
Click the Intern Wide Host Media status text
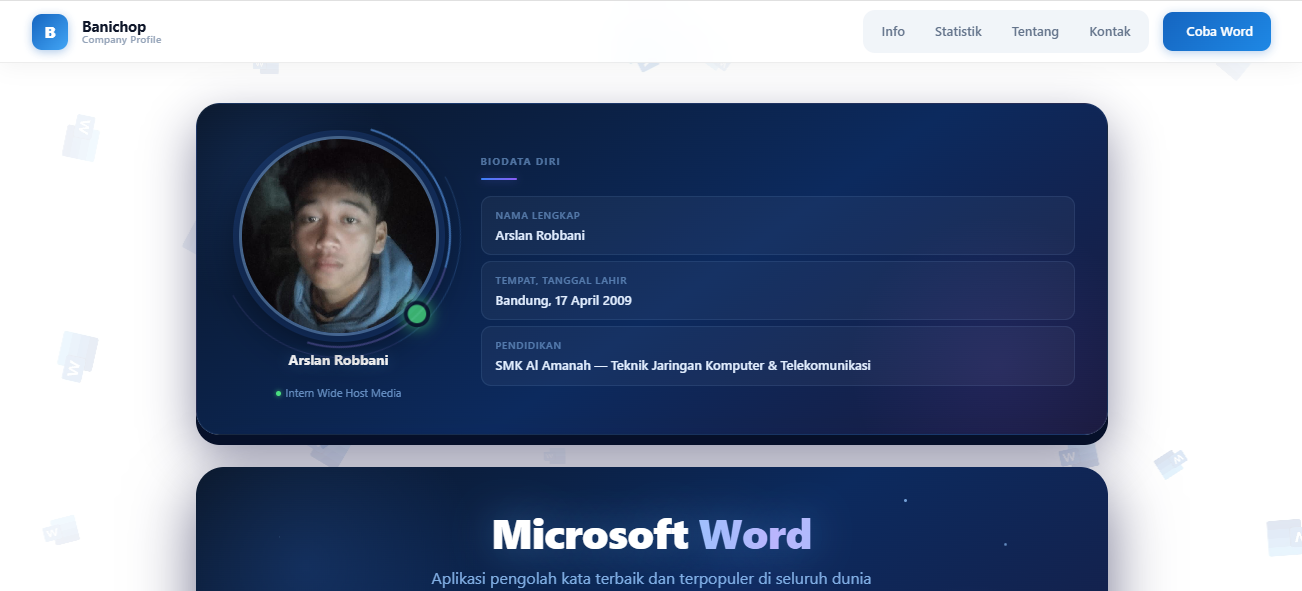343,393
